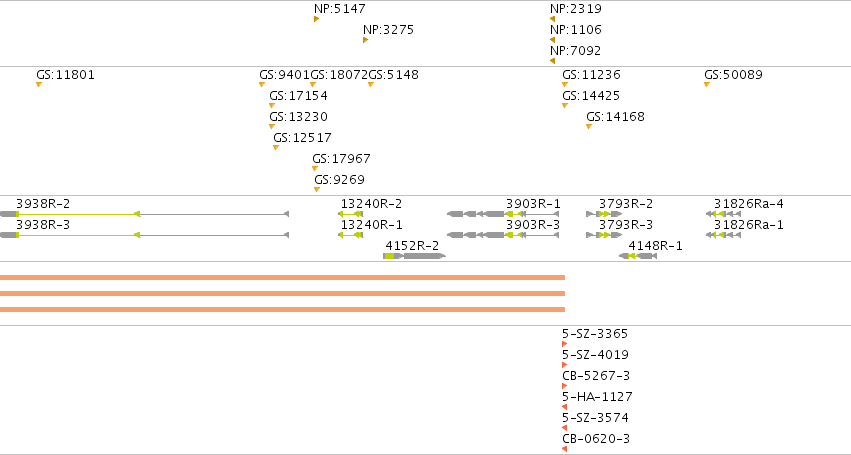The height and width of the screenshot is (455, 851).
Task: Click the GS:9401 insertion marker
Action: [x=262, y=85]
